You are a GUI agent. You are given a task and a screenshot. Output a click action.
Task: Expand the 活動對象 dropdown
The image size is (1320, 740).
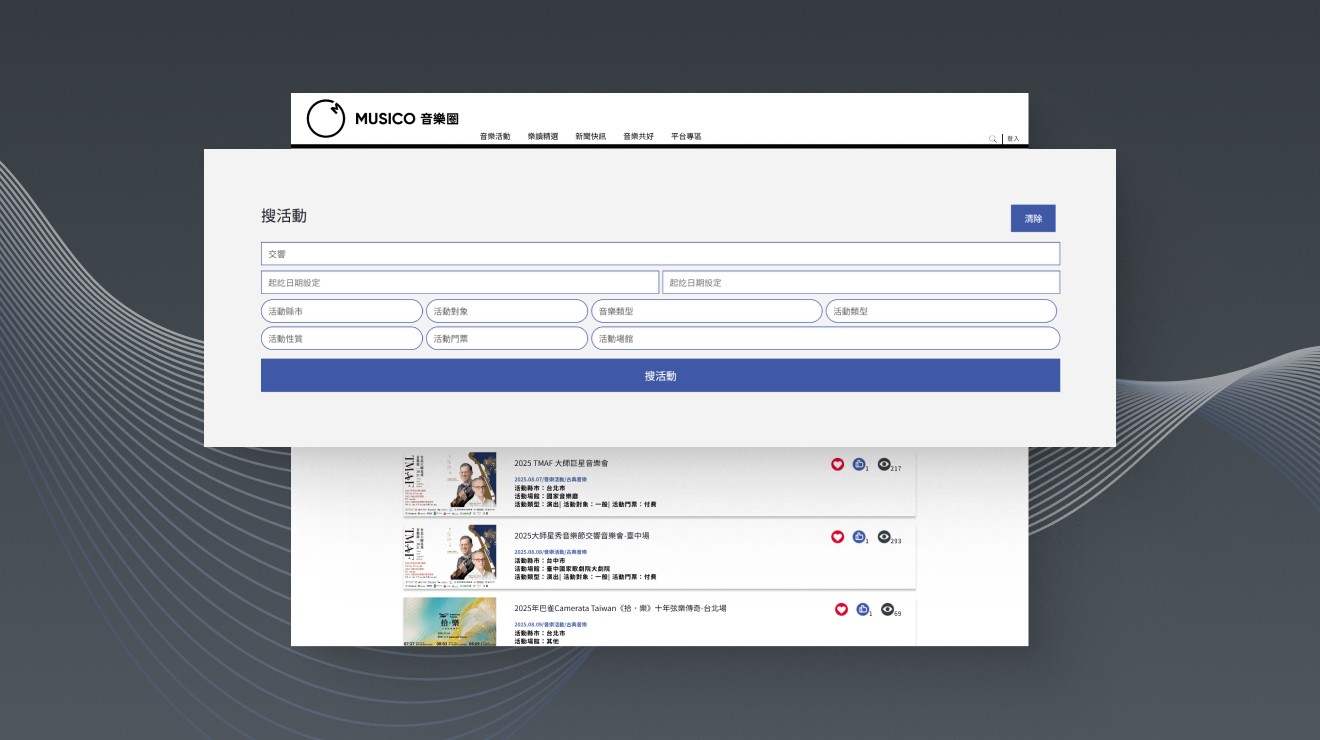click(507, 311)
